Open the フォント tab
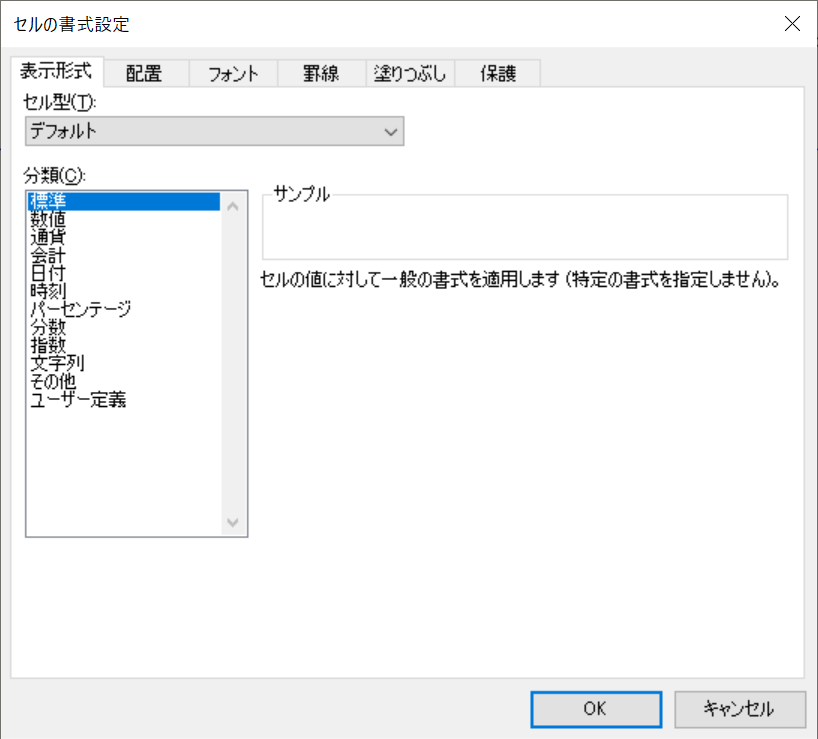The width and height of the screenshot is (818, 739). point(233,74)
